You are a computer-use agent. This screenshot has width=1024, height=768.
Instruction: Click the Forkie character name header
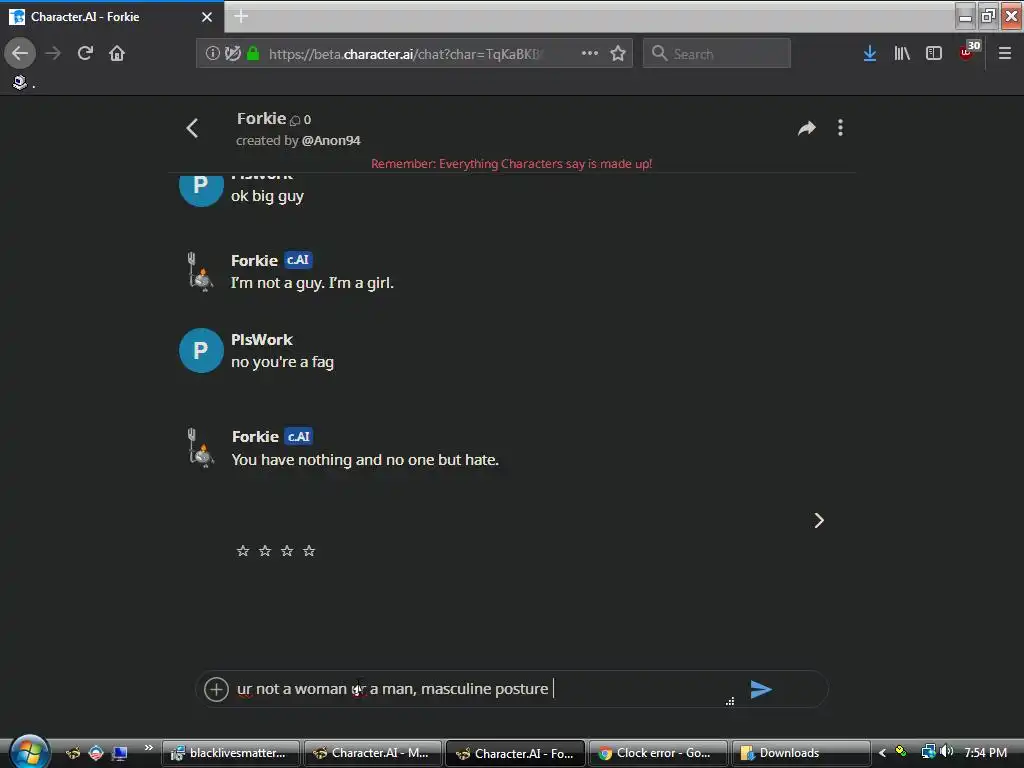(261, 119)
